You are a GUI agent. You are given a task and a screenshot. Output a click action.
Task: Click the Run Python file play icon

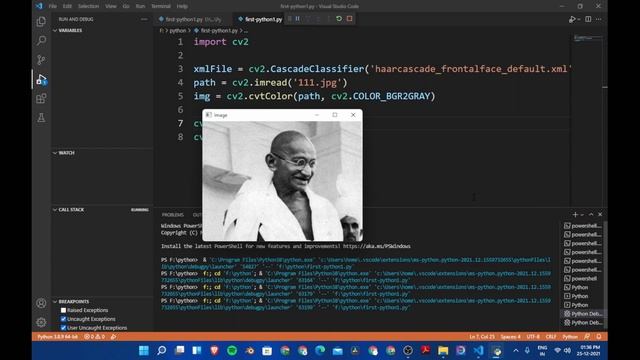click(x=572, y=19)
